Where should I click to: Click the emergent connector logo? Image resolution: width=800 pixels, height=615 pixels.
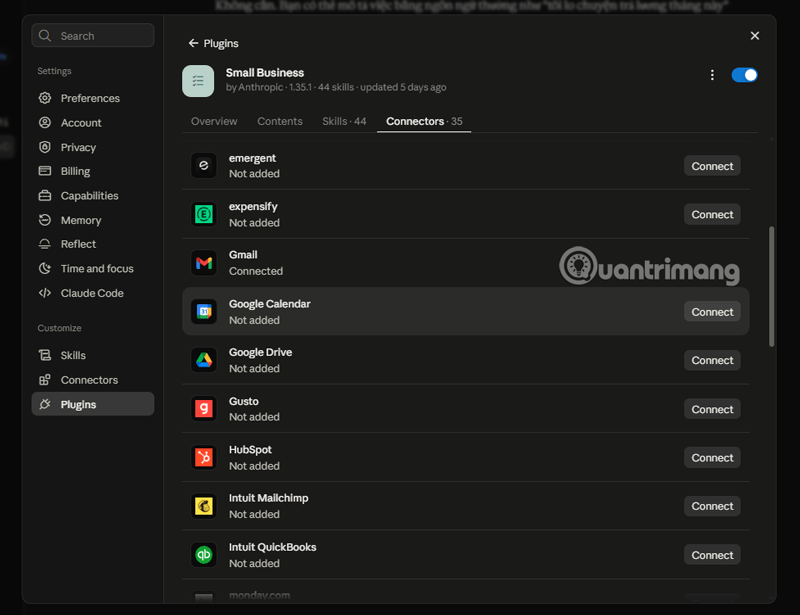(204, 165)
